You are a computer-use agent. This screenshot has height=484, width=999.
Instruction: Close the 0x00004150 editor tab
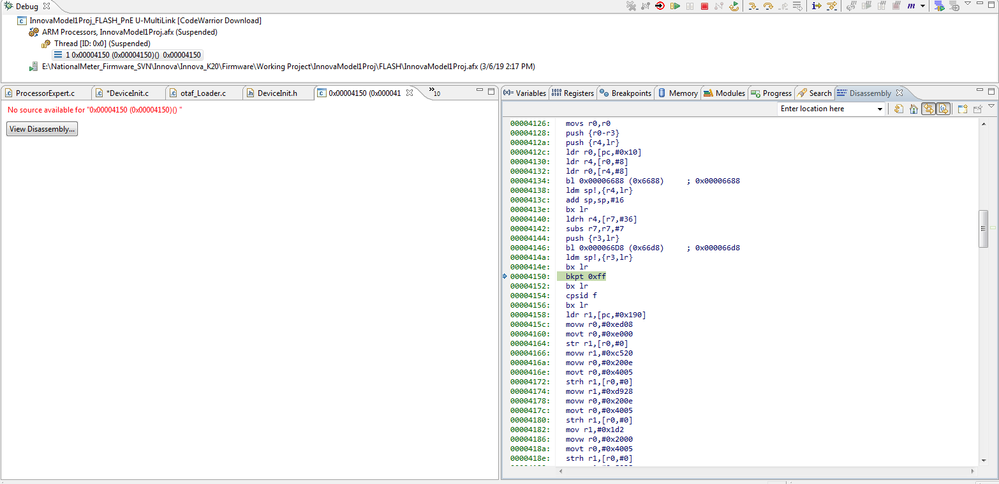410,93
